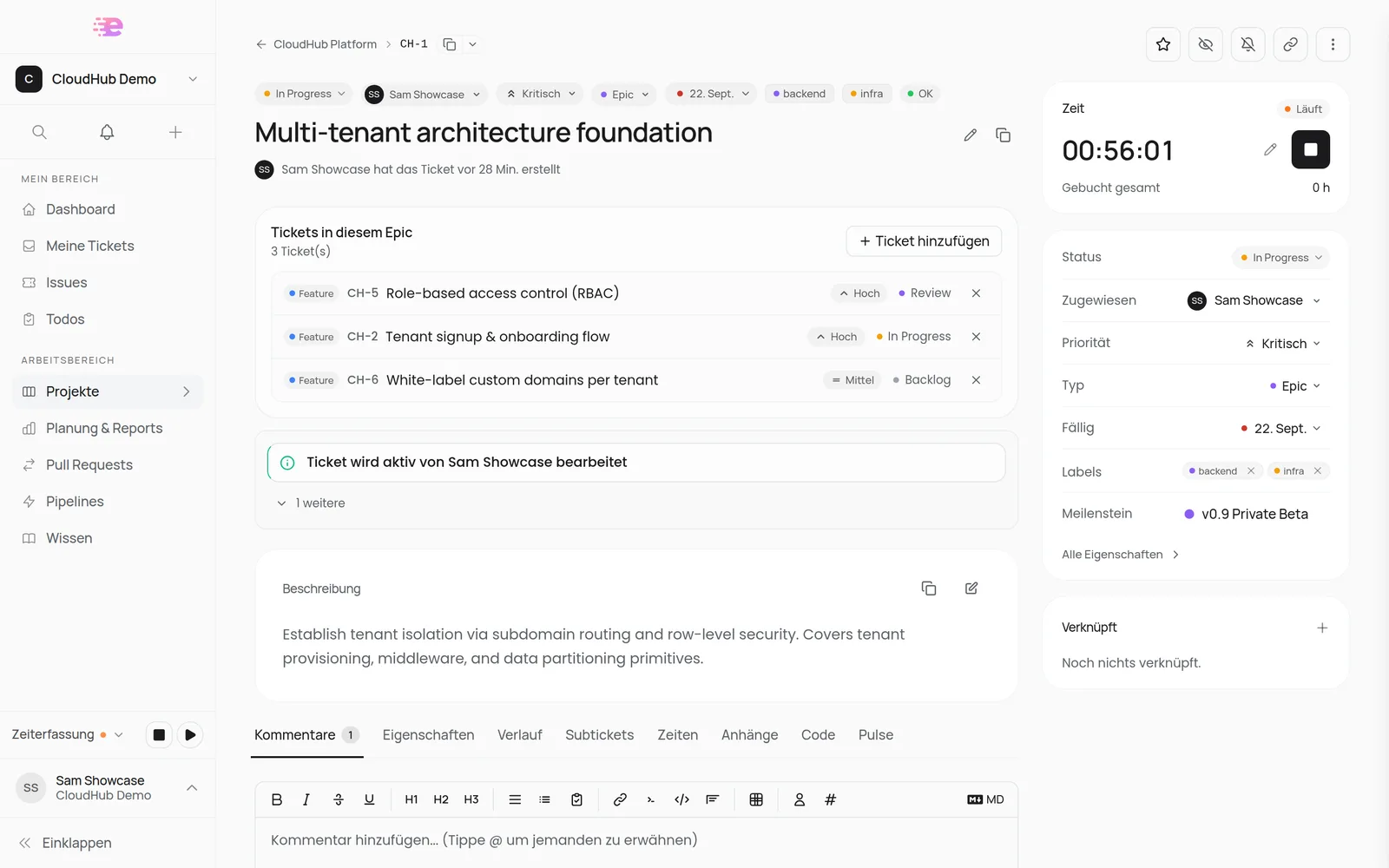Expand the CloudHub Demo workspace switcher
This screenshot has height=868, width=1389.
point(108,79)
